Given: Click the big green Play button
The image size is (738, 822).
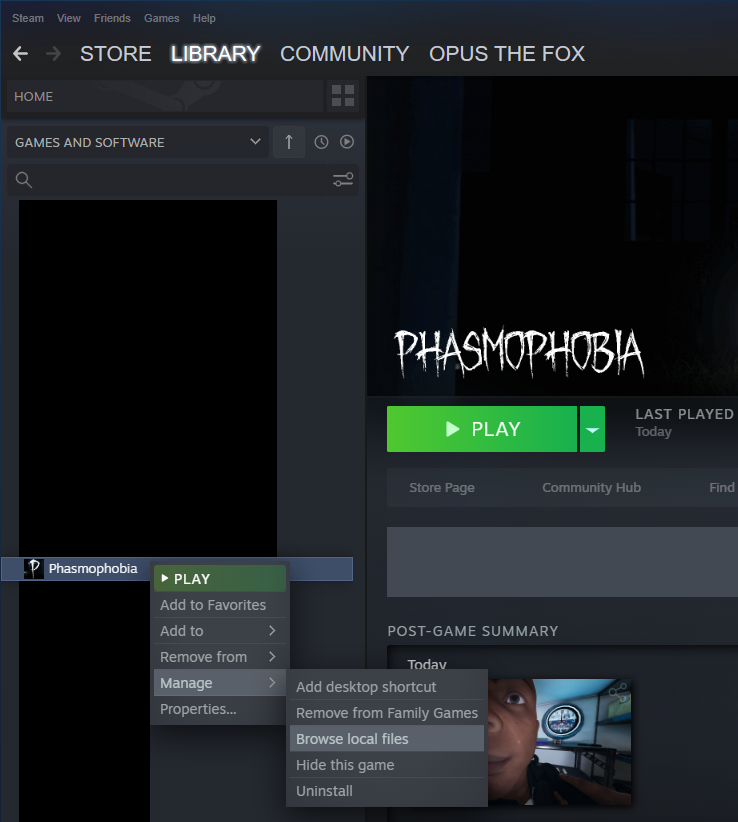Looking at the screenshot, I should 482,429.
